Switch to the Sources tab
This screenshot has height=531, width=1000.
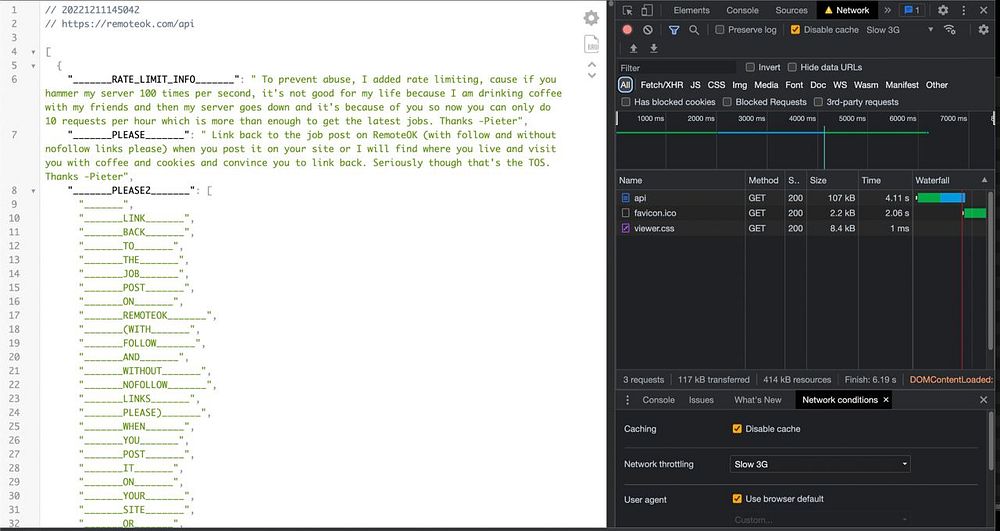(791, 10)
